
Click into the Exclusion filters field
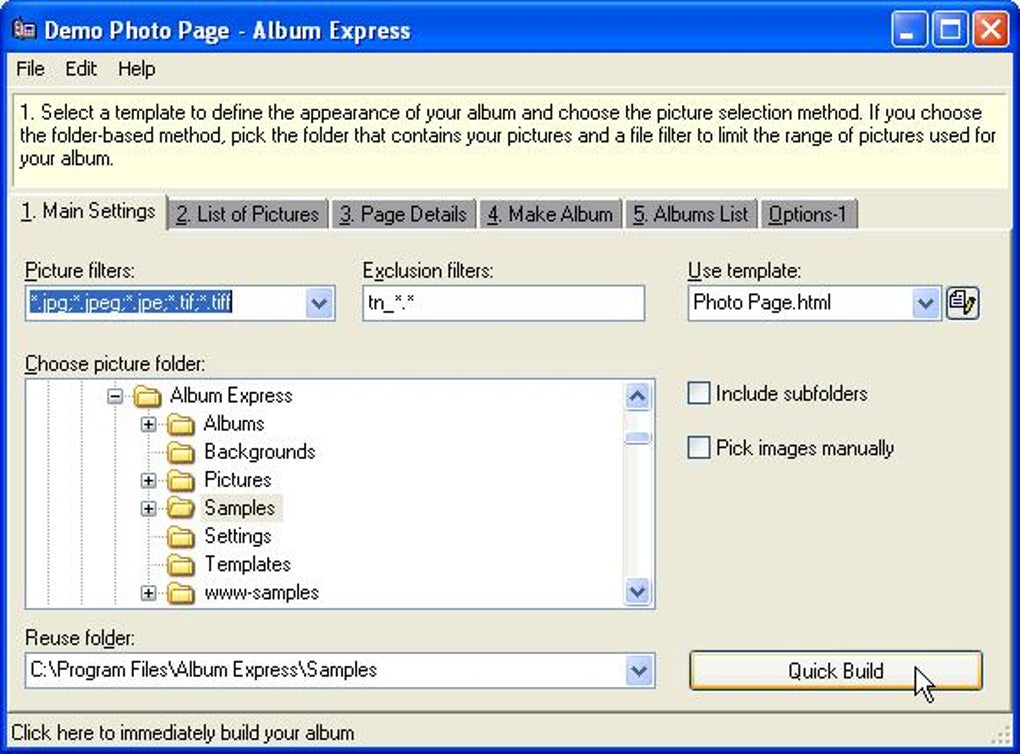pos(503,303)
